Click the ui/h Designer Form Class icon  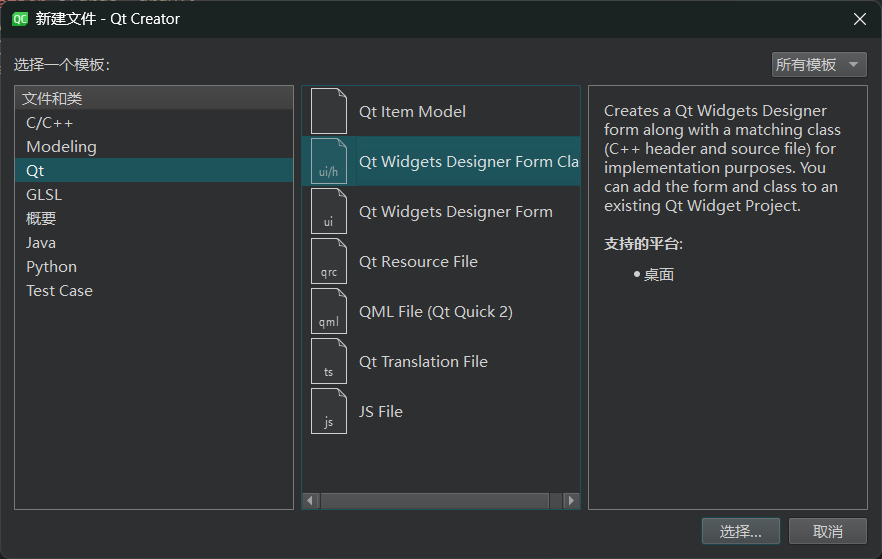click(328, 161)
